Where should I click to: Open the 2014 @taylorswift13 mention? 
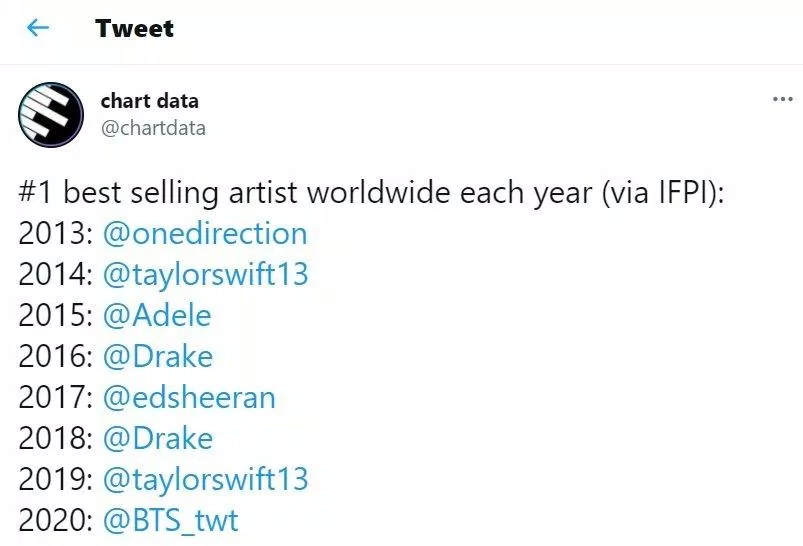coord(205,275)
